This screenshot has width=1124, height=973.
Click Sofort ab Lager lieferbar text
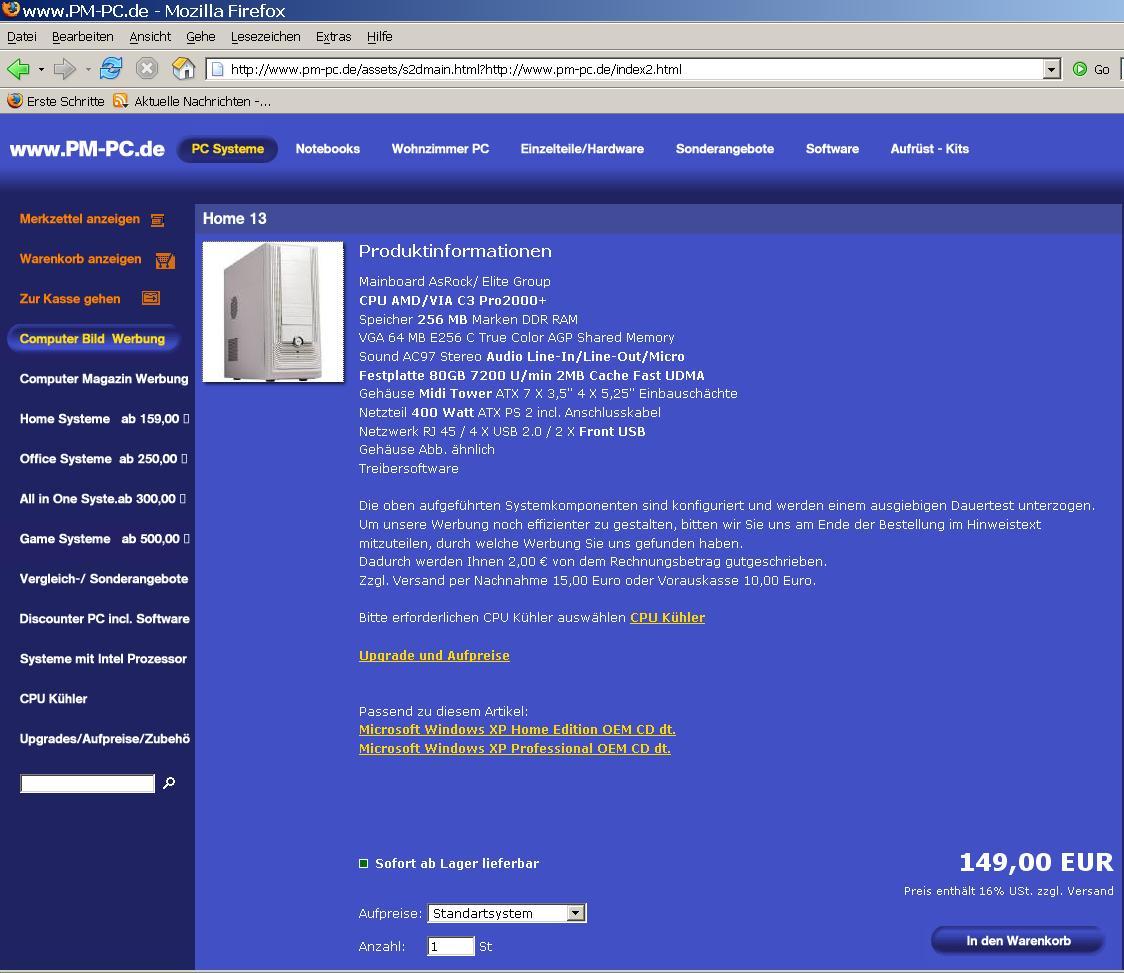click(x=457, y=863)
